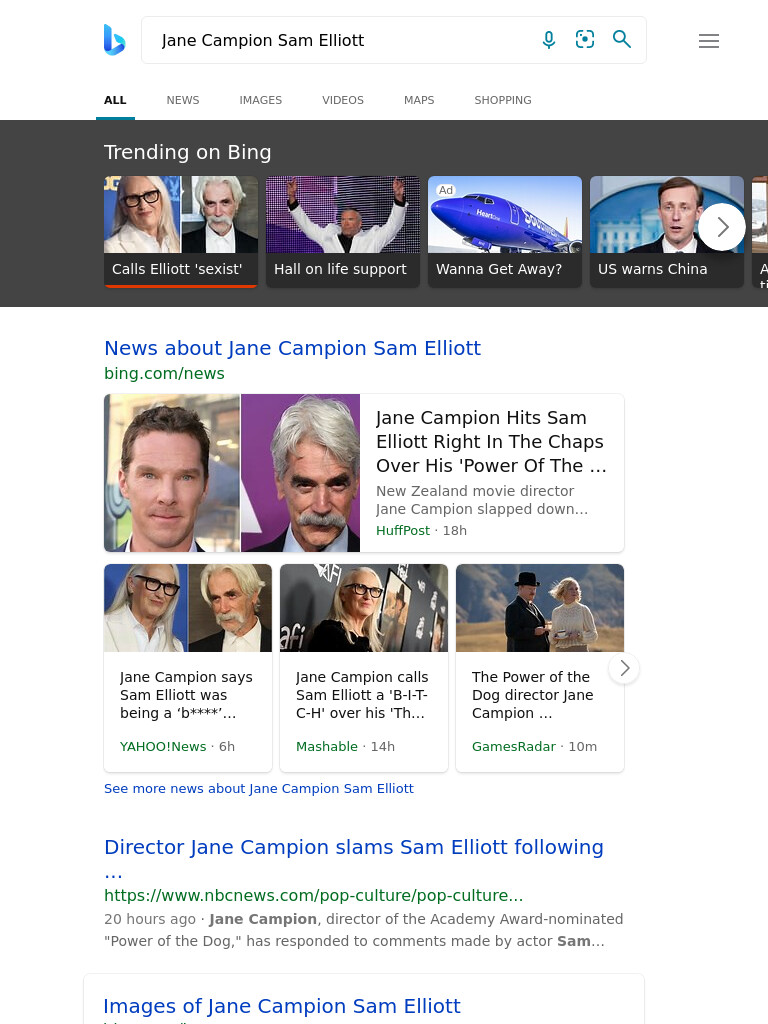Click the YAHOO!News source label
Screen dimensions: 768x1024
pyautogui.click(x=163, y=746)
